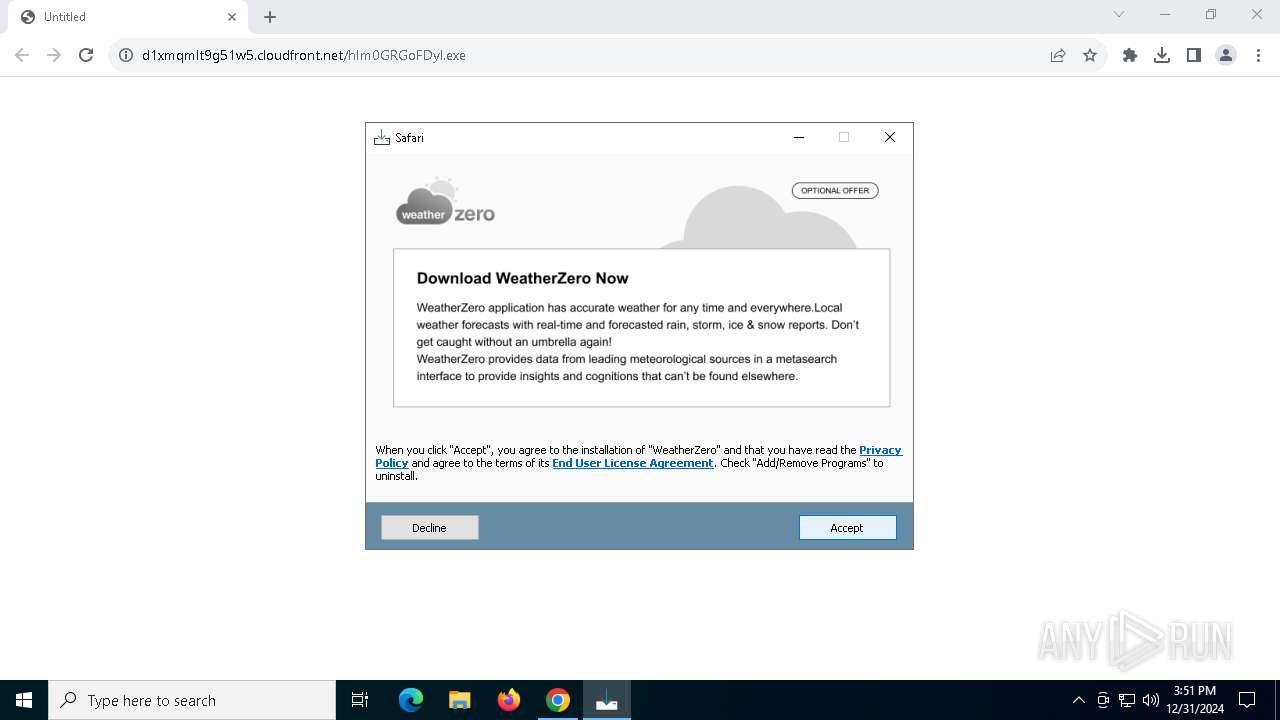Launch Microsoft Edge from taskbar
The image size is (1280, 720).
[x=411, y=700]
